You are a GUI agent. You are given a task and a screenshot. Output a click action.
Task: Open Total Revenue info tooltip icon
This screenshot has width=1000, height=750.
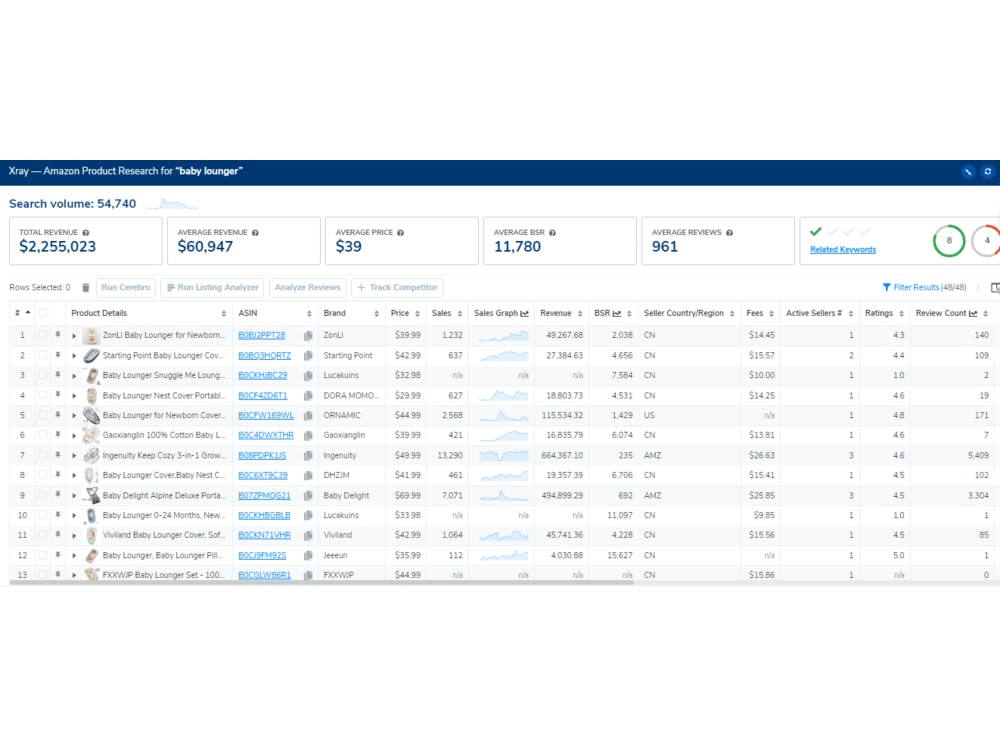click(85, 233)
